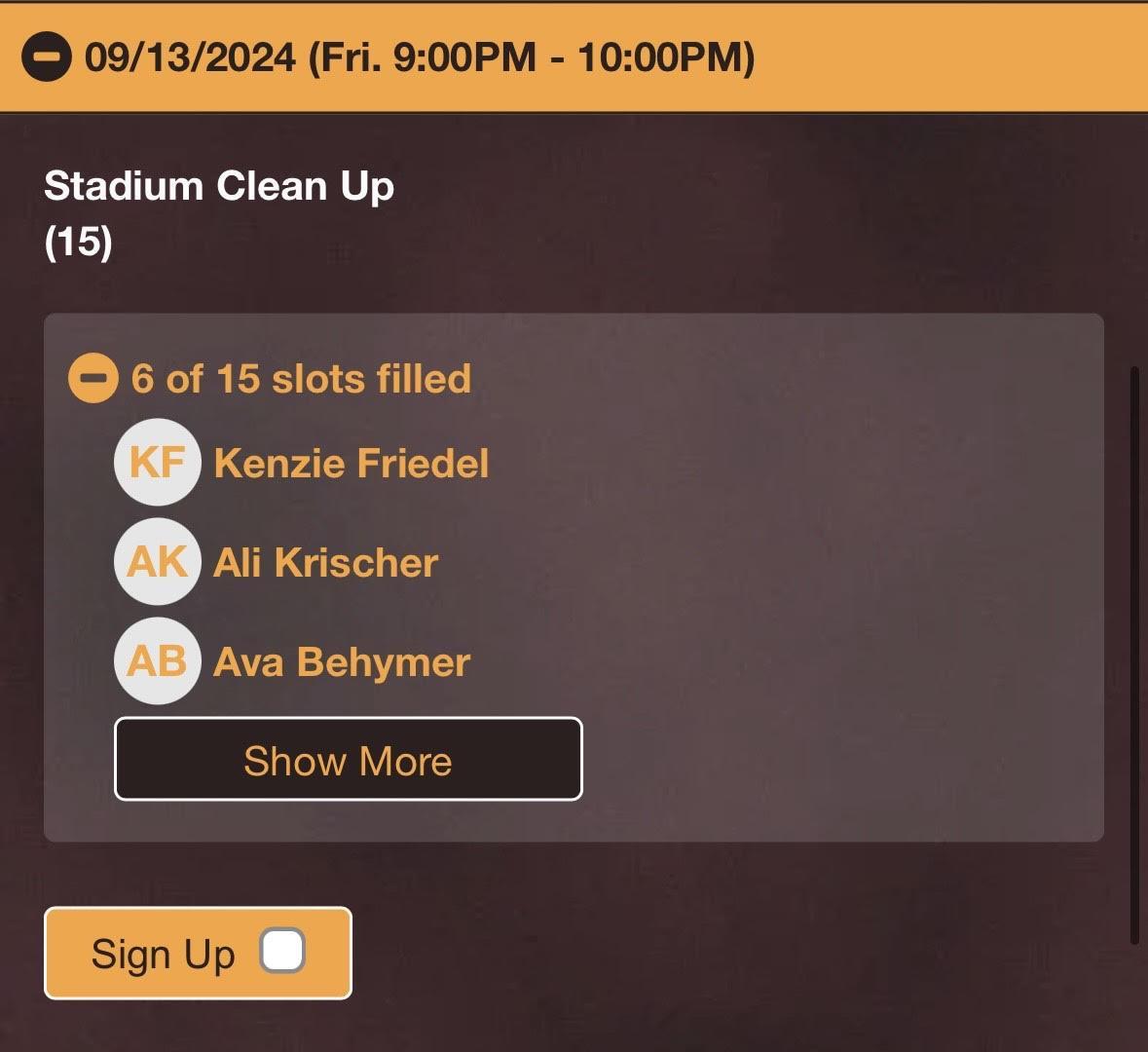The width and height of the screenshot is (1148, 1052).
Task: Click the dark background beside Sign Up button
Action: tap(682, 953)
